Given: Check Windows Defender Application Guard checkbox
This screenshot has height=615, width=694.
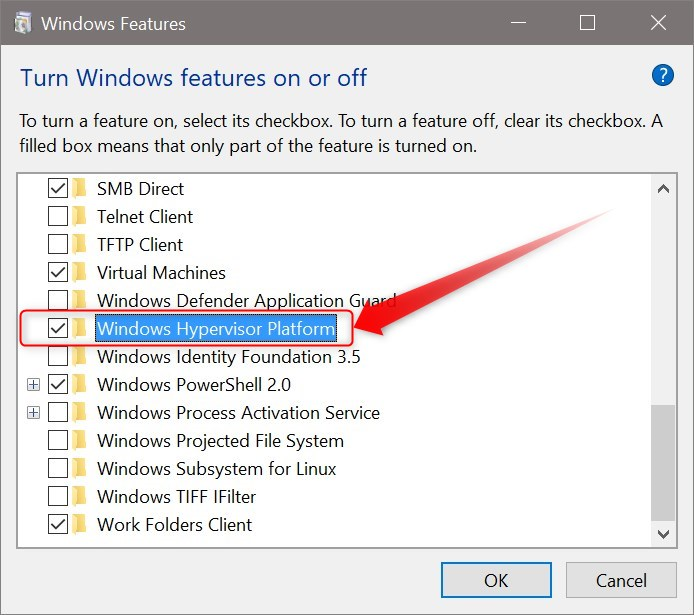Looking at the screenshot, I should pyautogui.click(x=58, y=300).
